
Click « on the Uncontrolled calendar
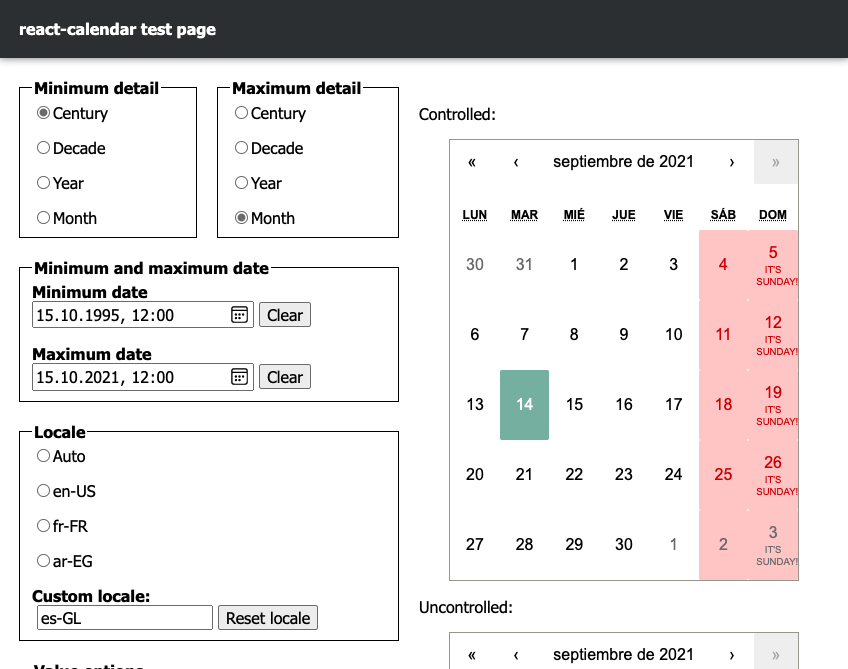click(471, 655)
